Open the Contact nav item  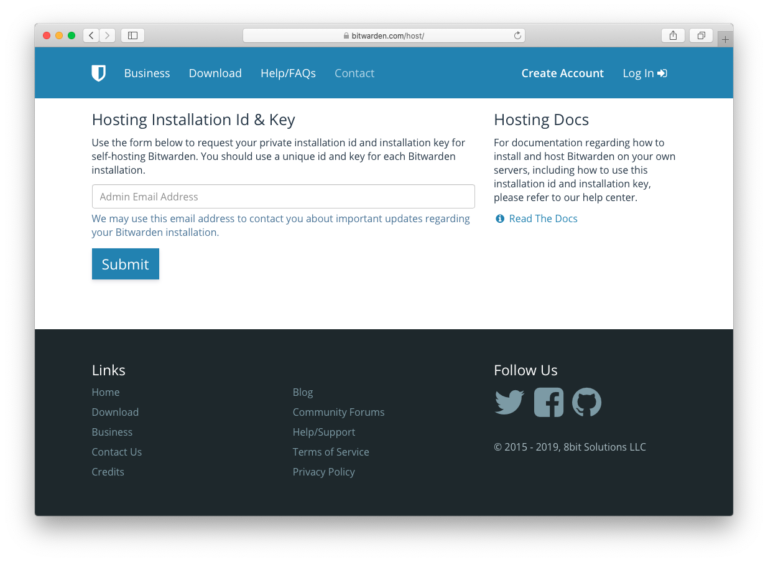coord(354,73)
